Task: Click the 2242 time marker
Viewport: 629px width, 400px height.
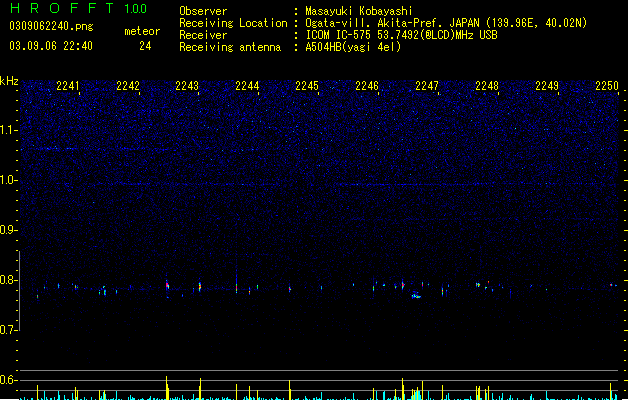Action: (x=128, y=86)
